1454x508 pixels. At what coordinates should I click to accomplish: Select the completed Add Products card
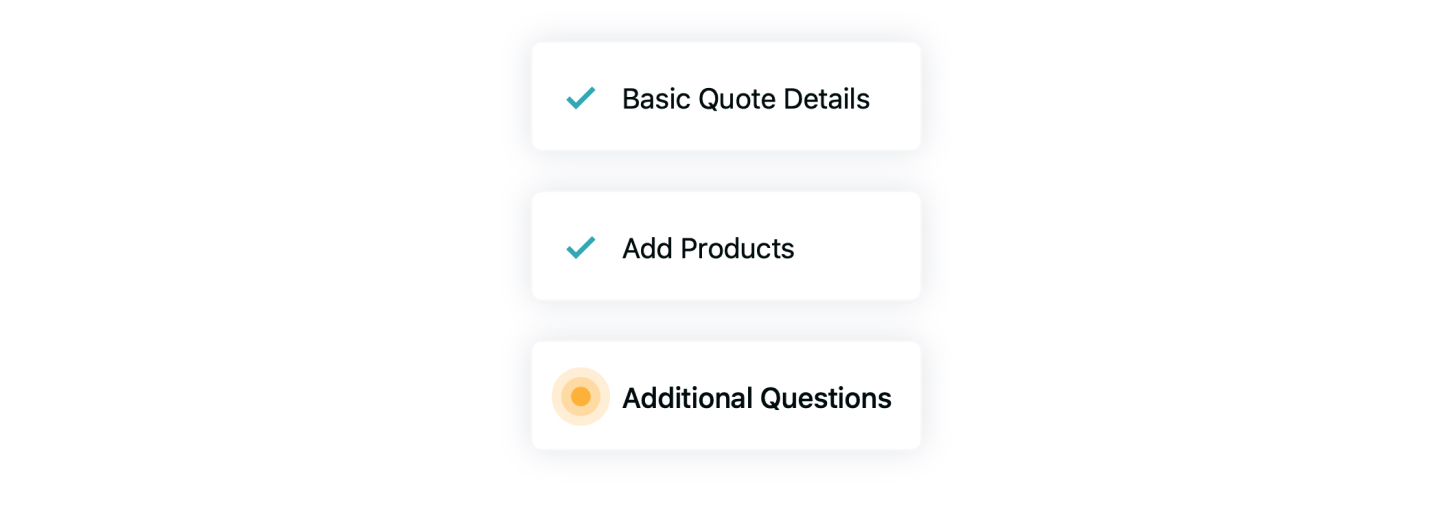726,246
